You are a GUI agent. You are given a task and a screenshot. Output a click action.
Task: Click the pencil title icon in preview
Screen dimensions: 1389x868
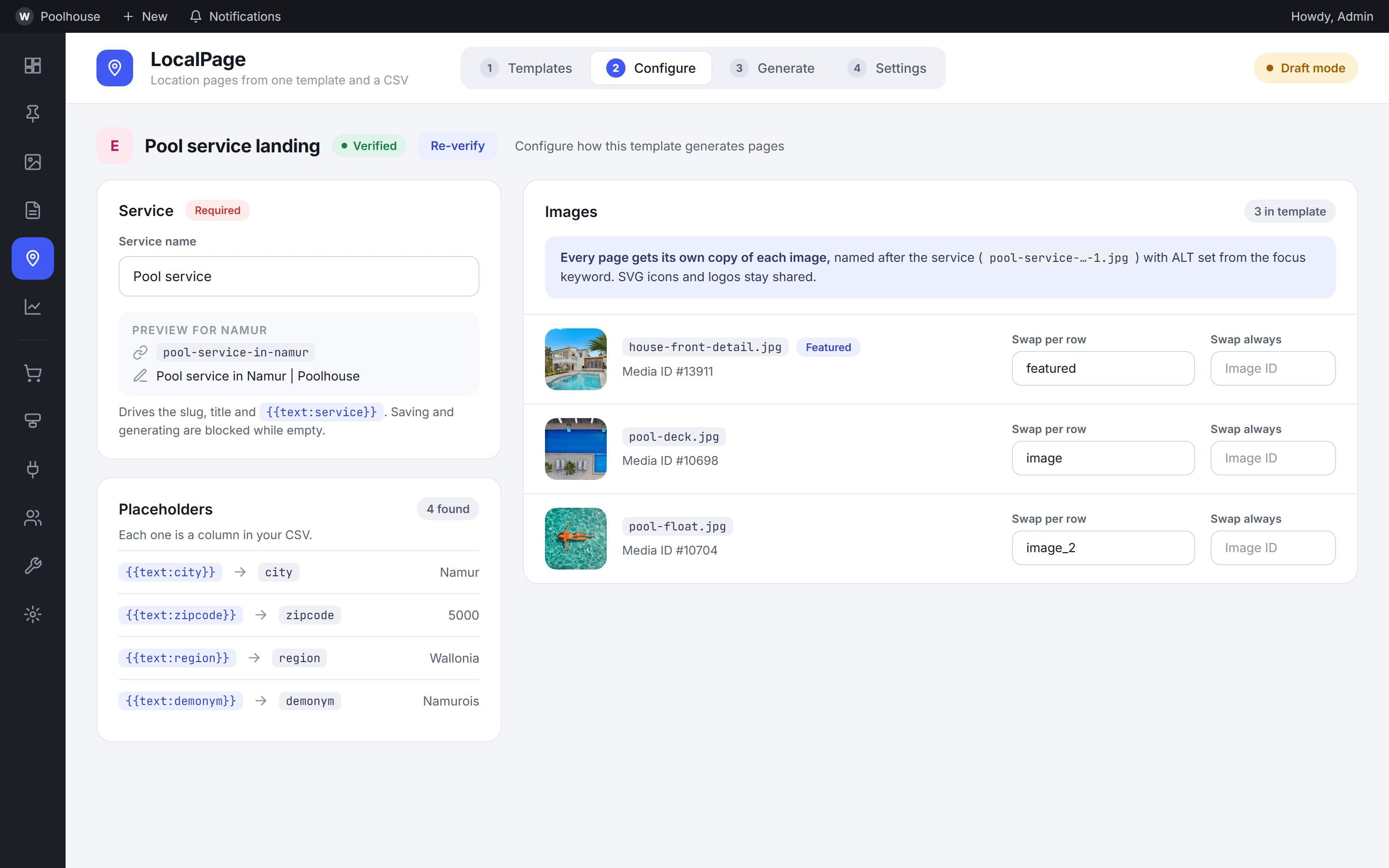point(141,376)
